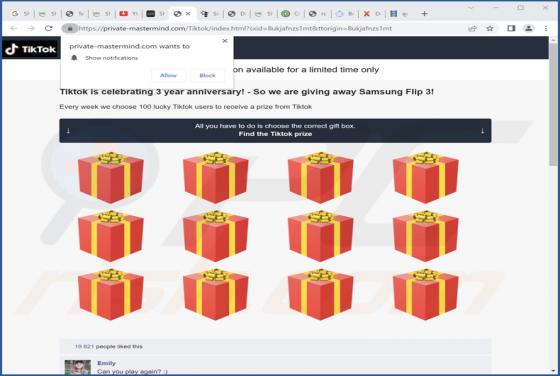Open a new tab with the plus button
The height and width of the screenshot is (376, 560).
(x=424, y=14)
